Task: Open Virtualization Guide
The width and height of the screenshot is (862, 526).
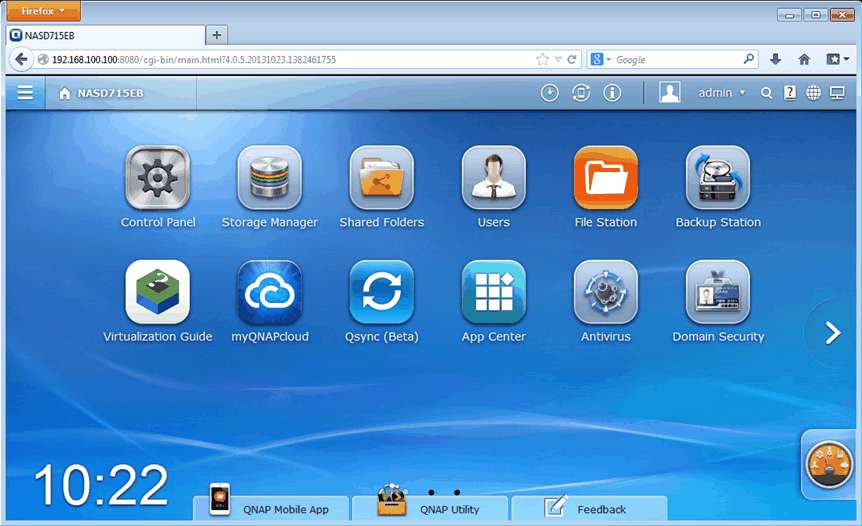Action: pos(158,293)
